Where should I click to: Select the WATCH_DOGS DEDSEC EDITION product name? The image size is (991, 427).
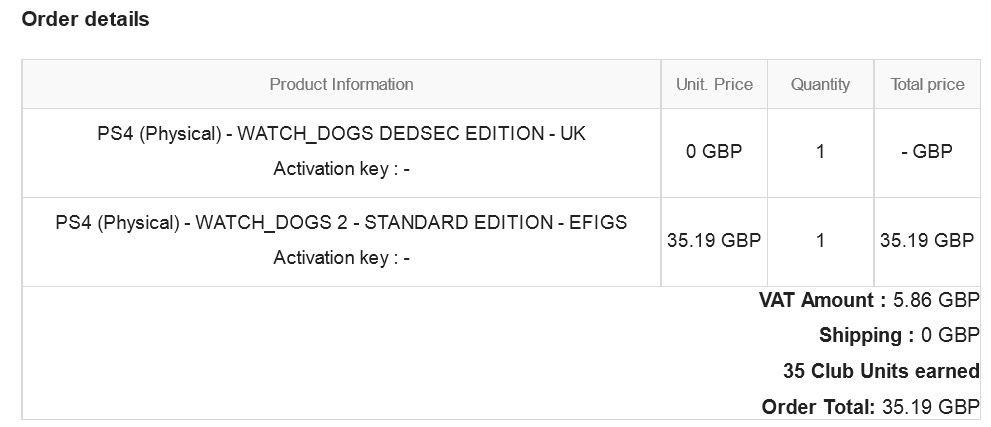click(x=341, y=134)
